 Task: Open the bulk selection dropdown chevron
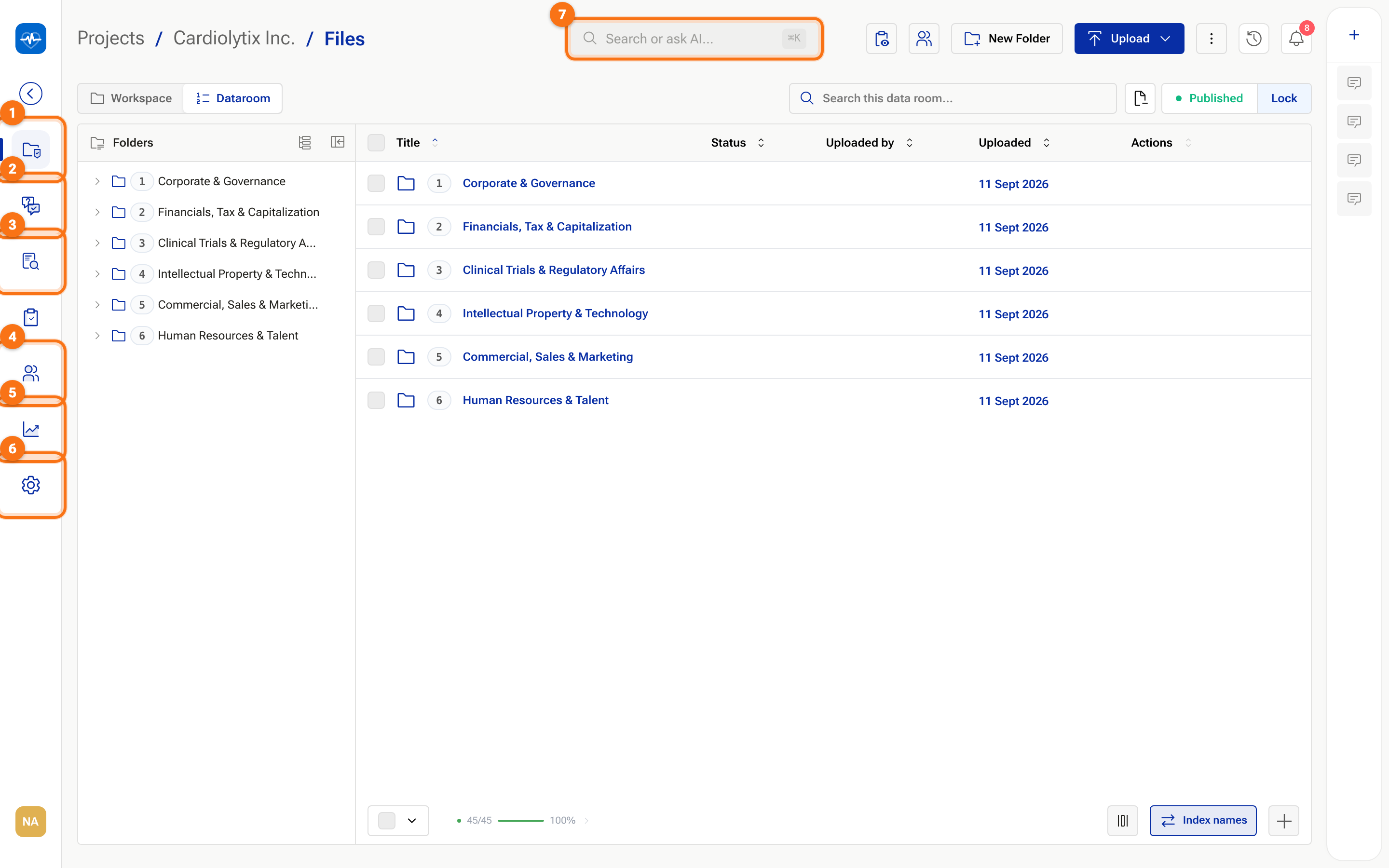tap(412, 820)
